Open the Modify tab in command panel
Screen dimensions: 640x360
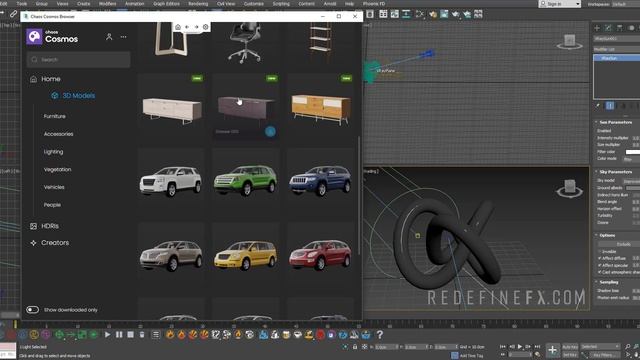pyautogui.click(x=608, y=28)
